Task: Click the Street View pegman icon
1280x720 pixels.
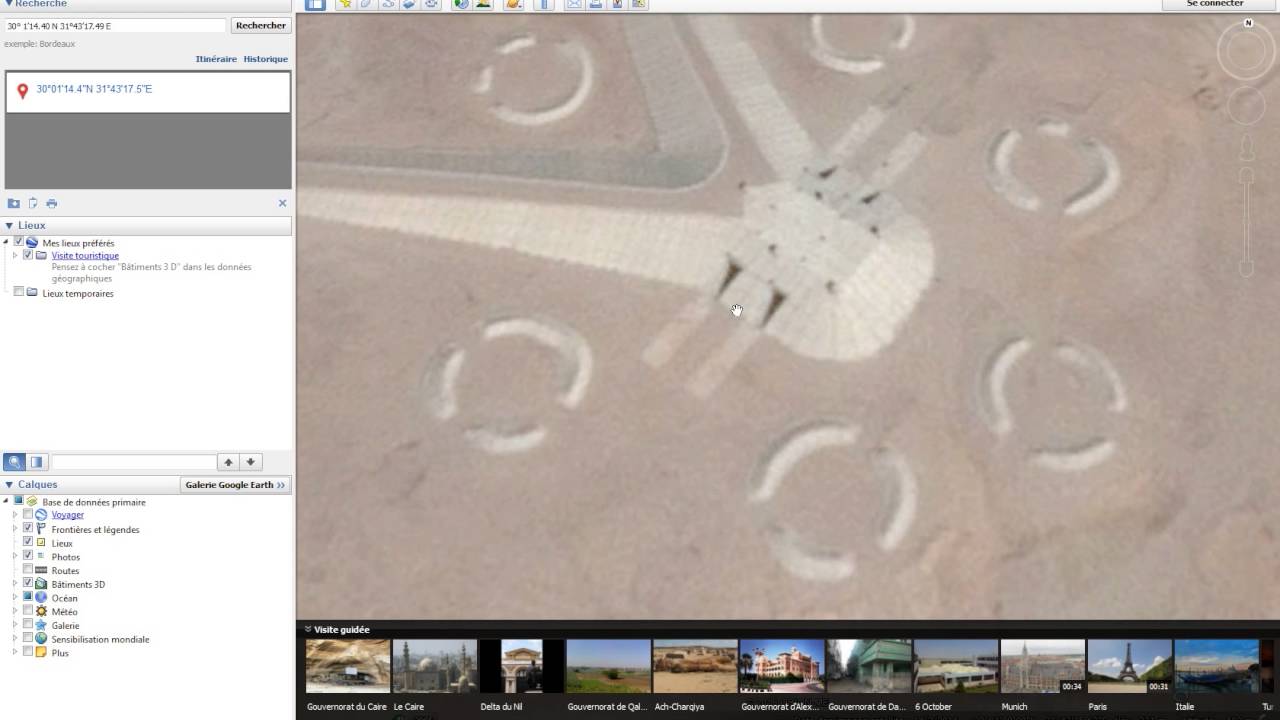Action: 1247,149
